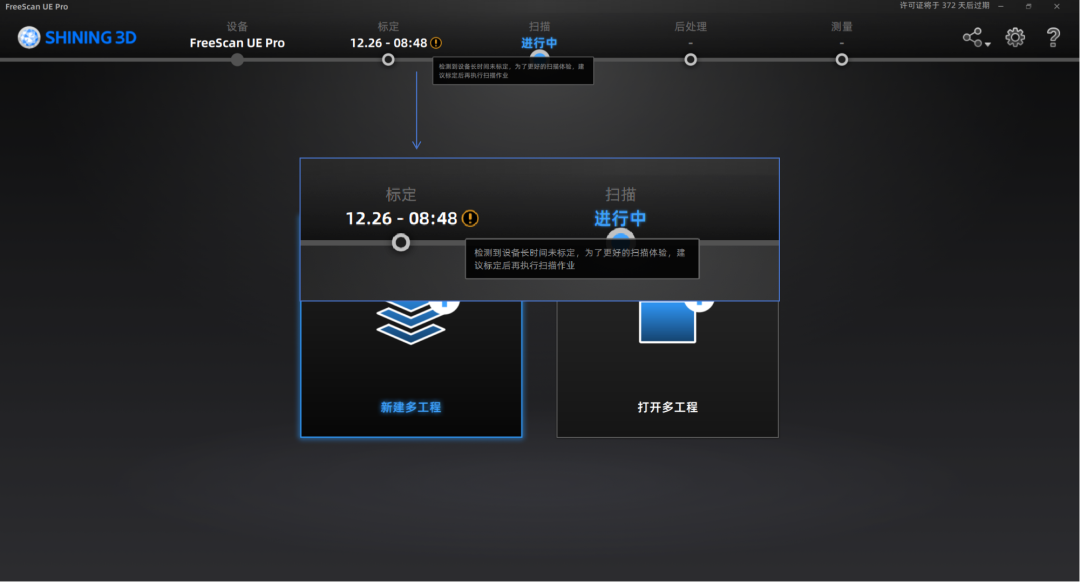Open the help question mark icon
Screen dimensions: 1080x582
click(1053, 37)
